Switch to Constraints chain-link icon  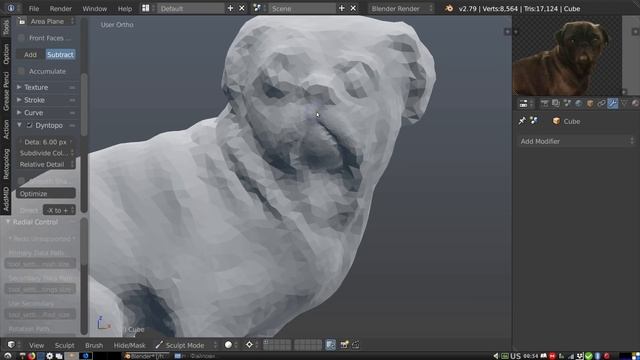tap(601, 104)
